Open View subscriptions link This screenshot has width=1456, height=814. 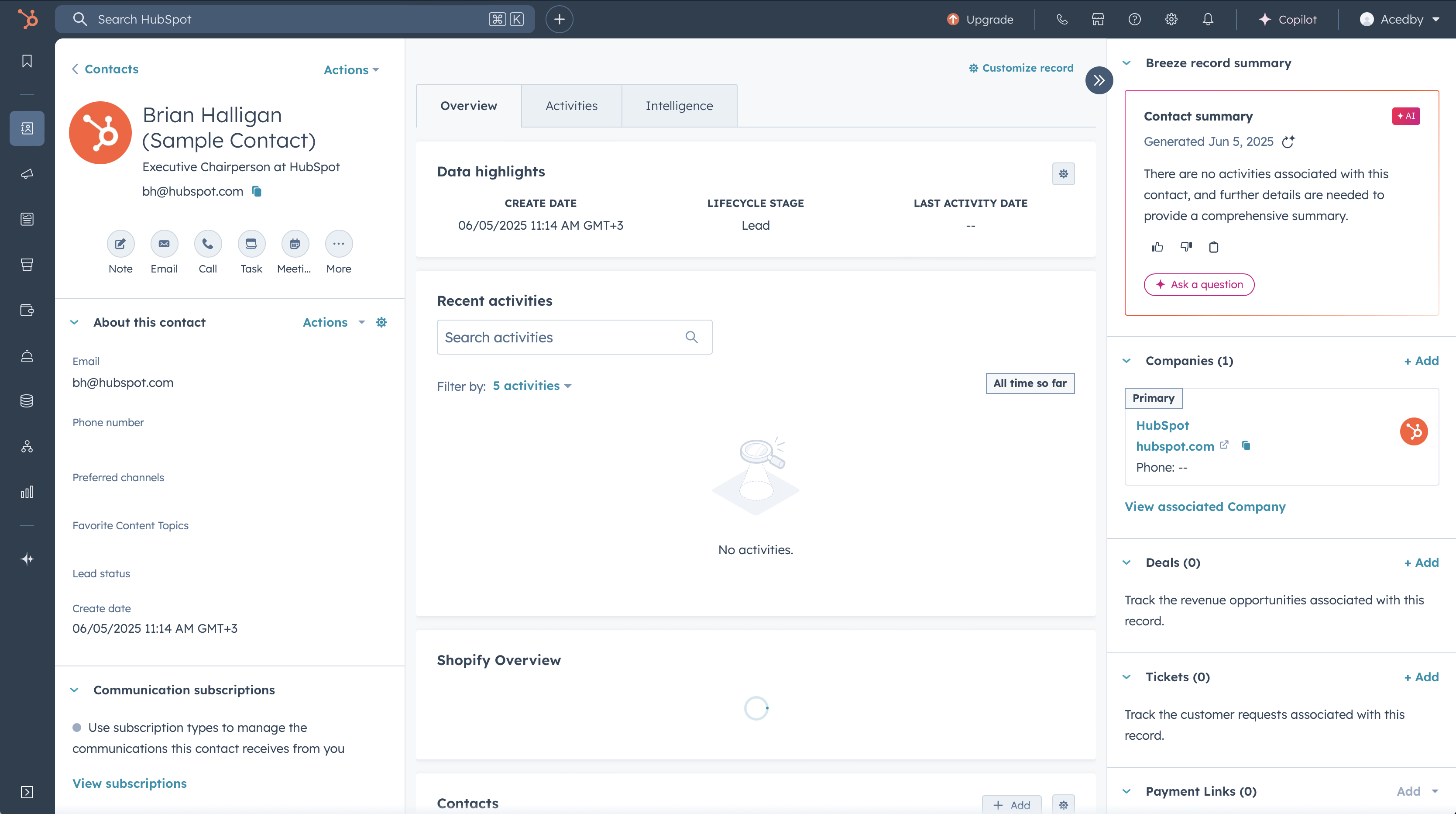130,783
